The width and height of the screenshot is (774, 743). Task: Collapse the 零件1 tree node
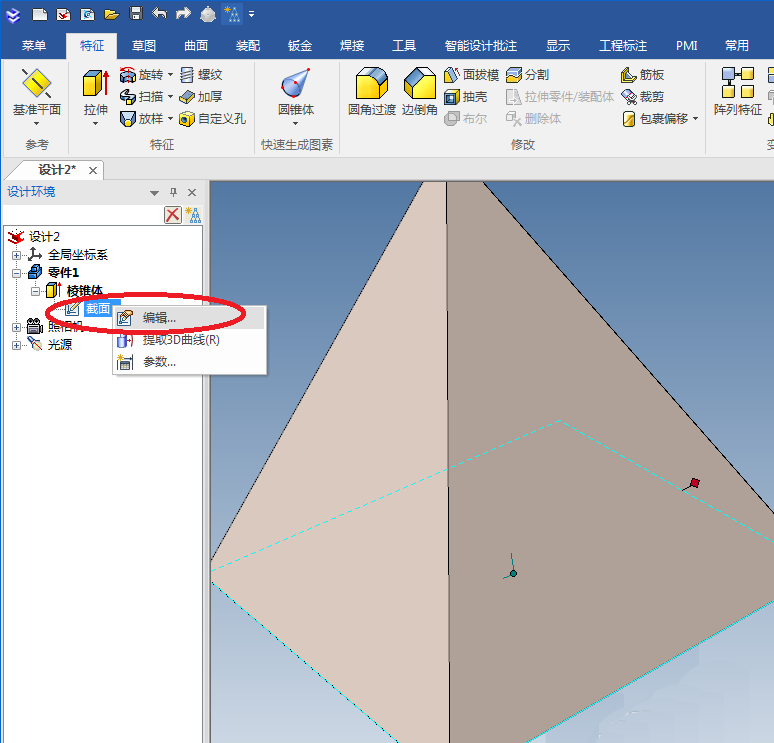click(x=16, y=273)
